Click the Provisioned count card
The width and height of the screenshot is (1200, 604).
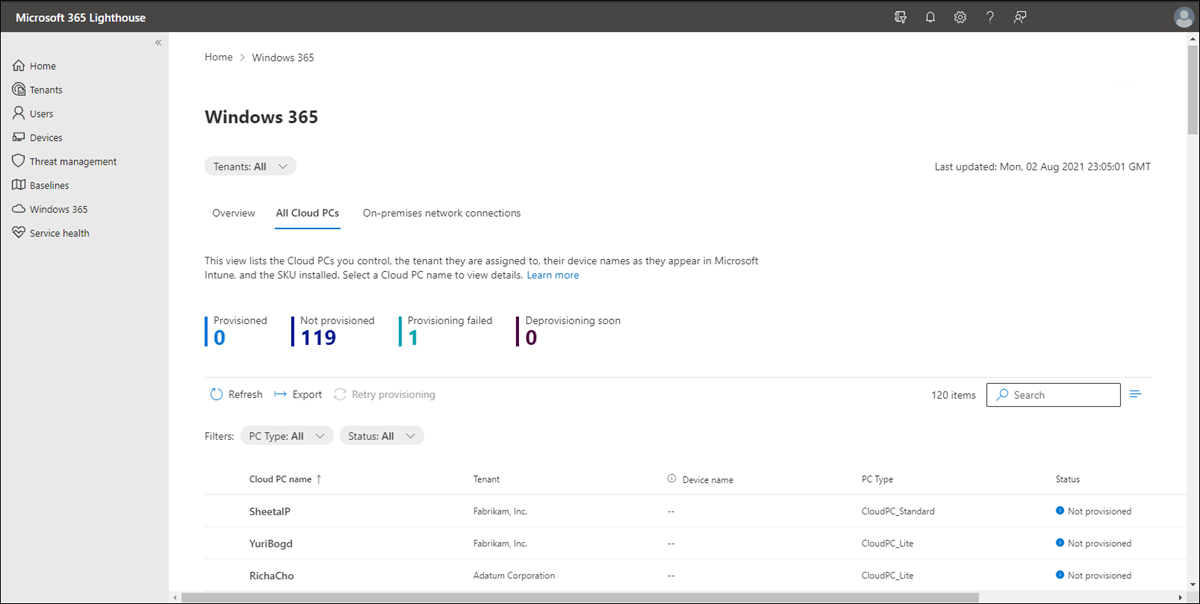pos(237,331)
